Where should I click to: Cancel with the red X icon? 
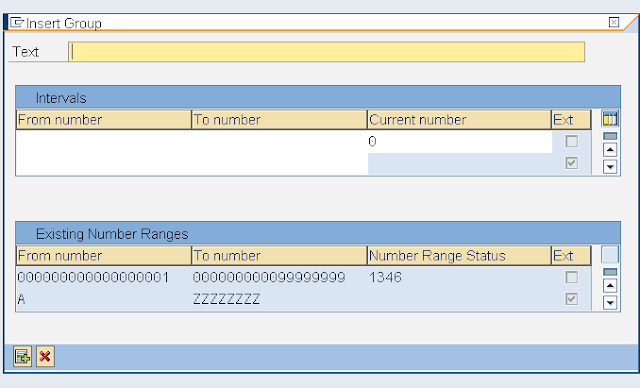[45, 357]
